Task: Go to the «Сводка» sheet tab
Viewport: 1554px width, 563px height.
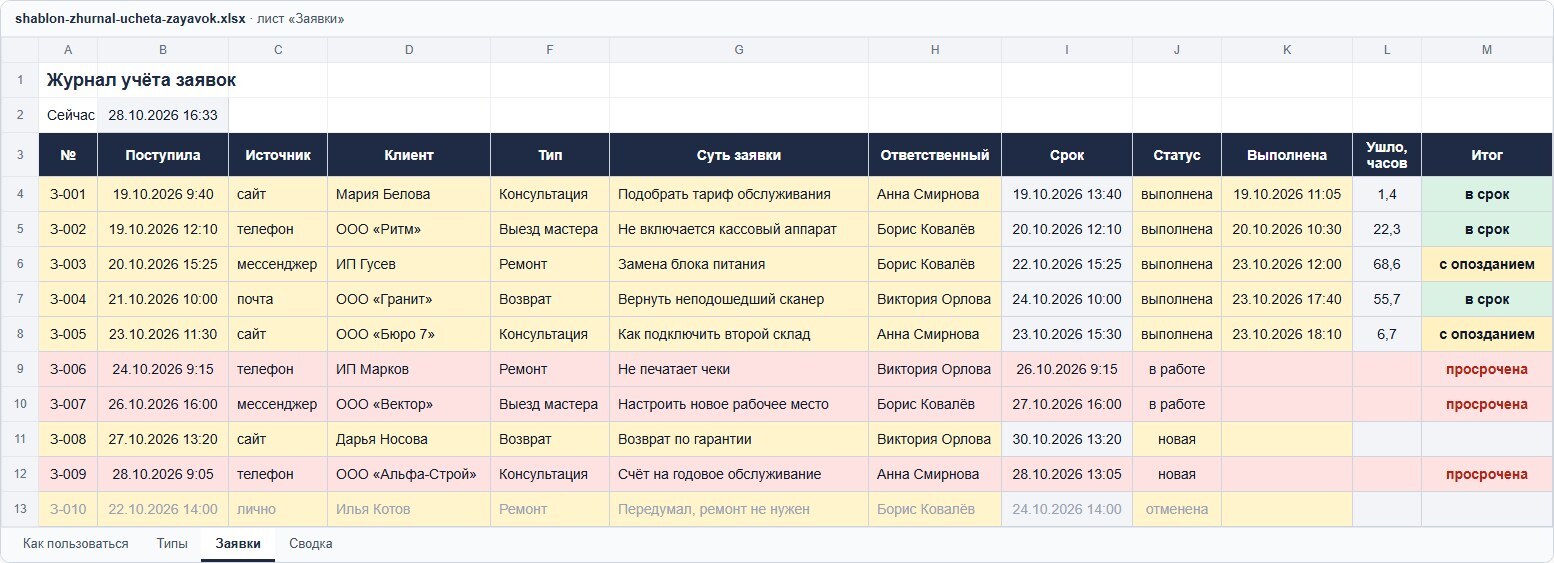Action: pos(311,544)
